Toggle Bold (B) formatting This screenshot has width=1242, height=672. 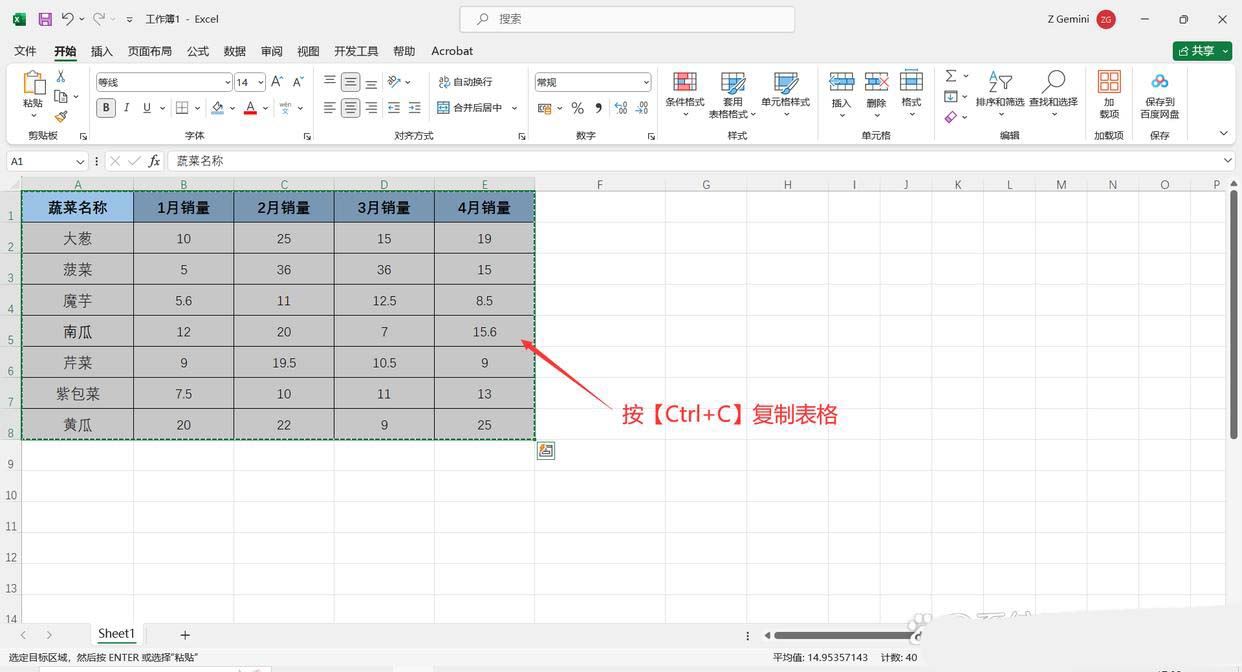[106, 108]
